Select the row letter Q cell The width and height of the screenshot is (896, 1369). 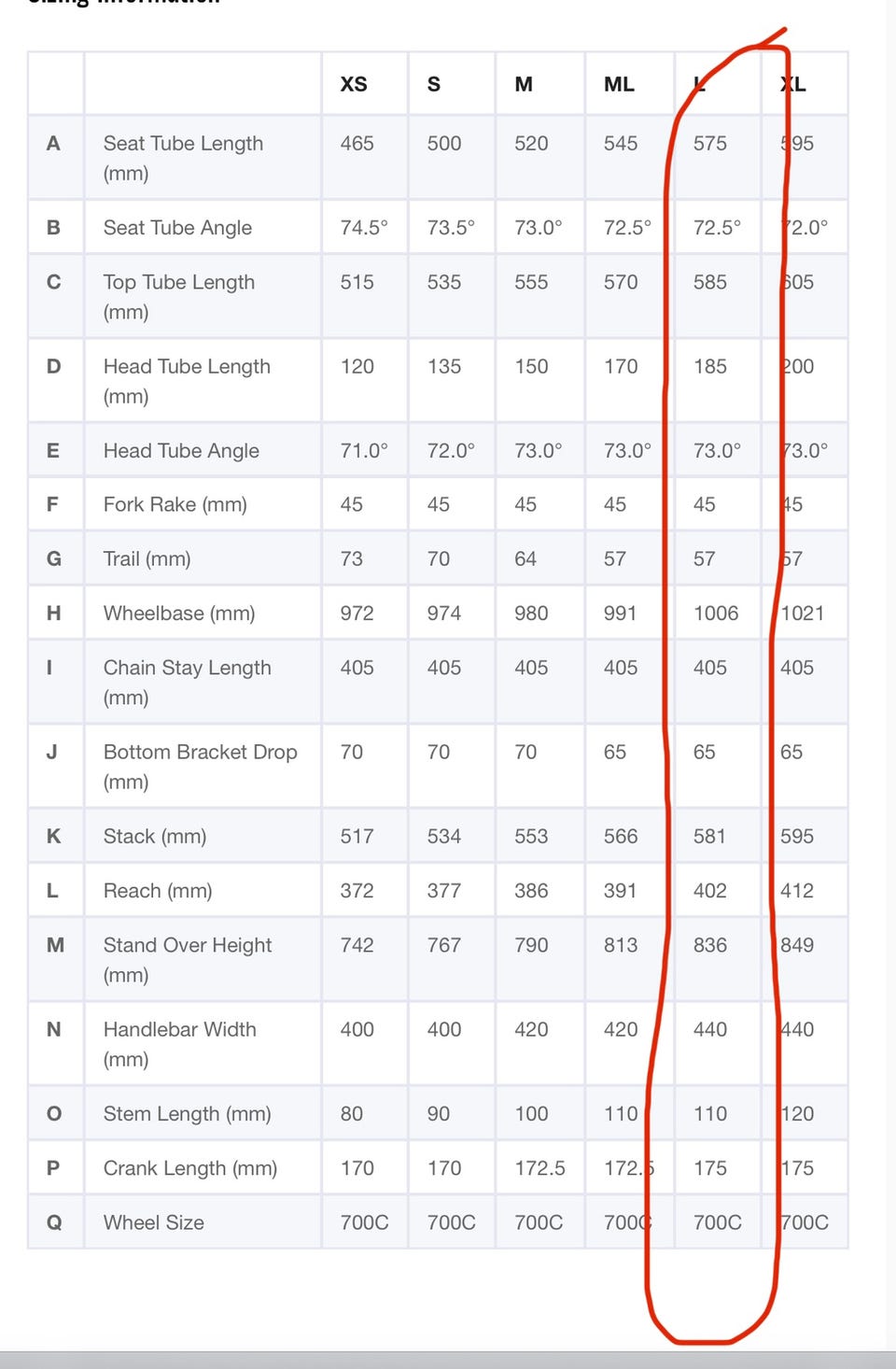[x=54, y=1222]
